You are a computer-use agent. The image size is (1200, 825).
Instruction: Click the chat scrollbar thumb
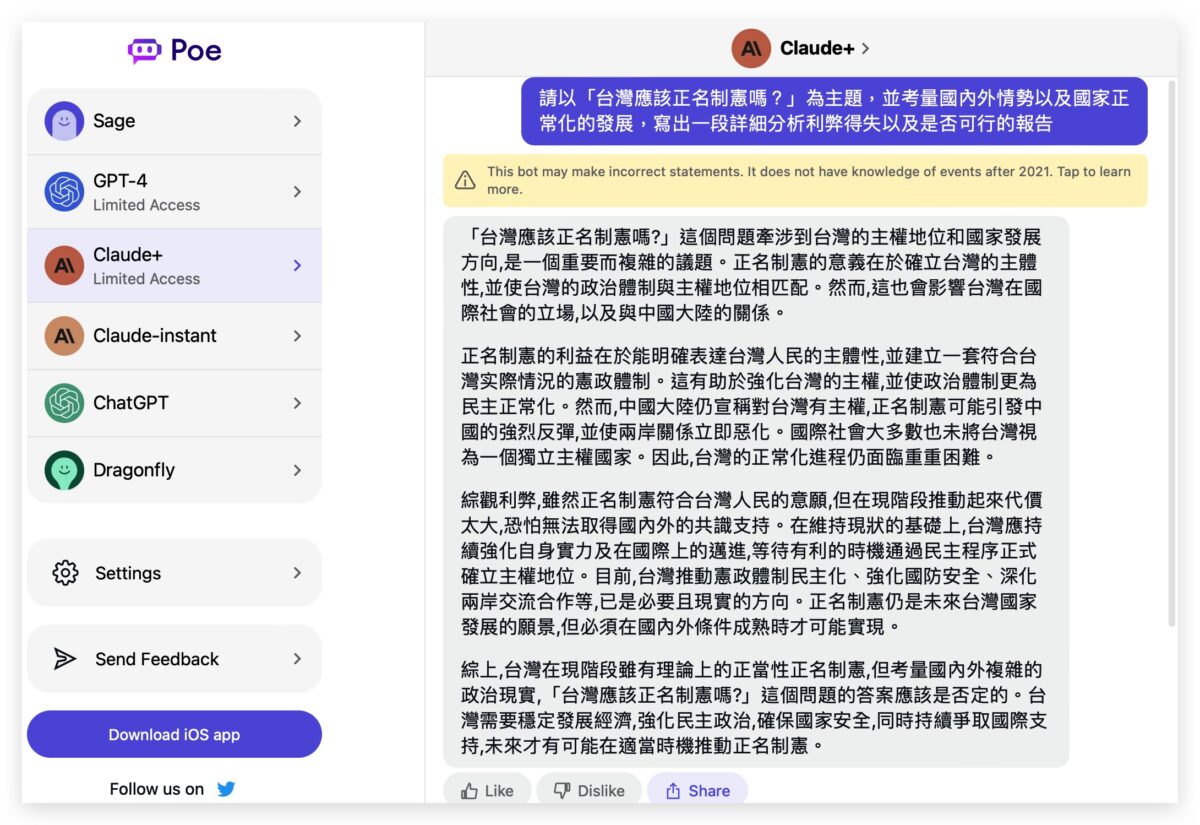pos(1172,352)
